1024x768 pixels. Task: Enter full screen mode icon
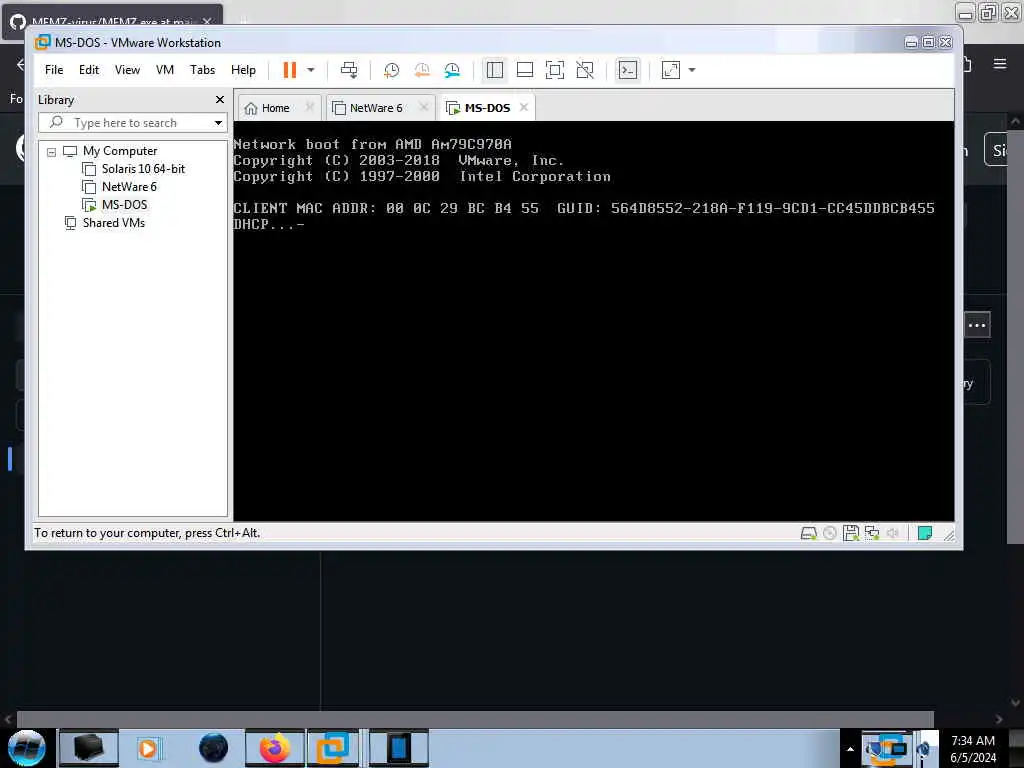(x=554, y=70)
